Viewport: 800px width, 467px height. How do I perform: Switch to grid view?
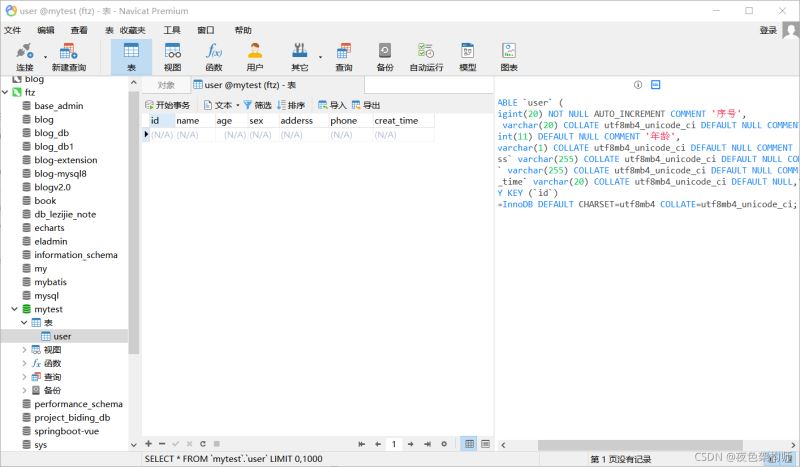(x=469, y=444)
